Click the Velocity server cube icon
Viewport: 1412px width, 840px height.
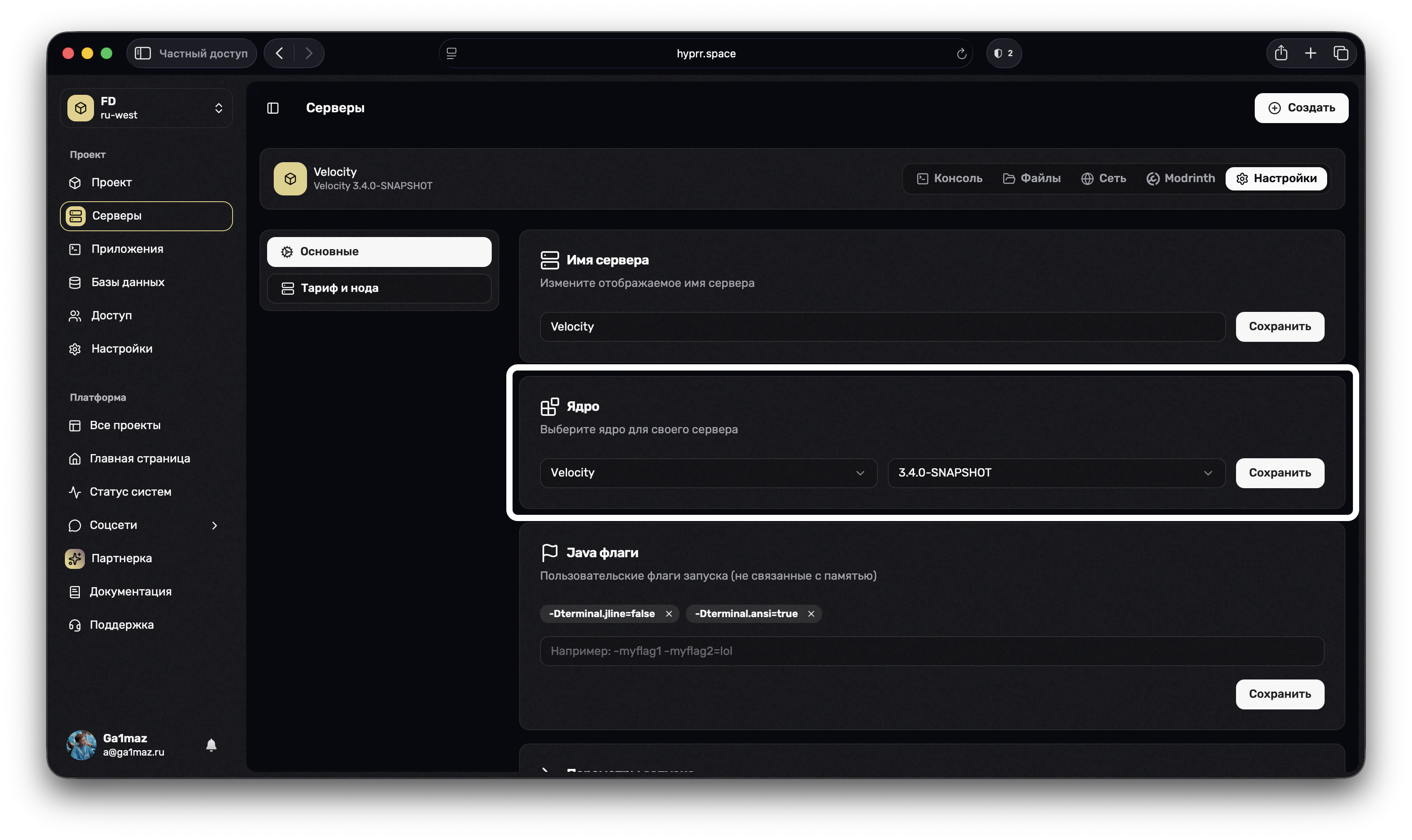[x=290, y=179]
